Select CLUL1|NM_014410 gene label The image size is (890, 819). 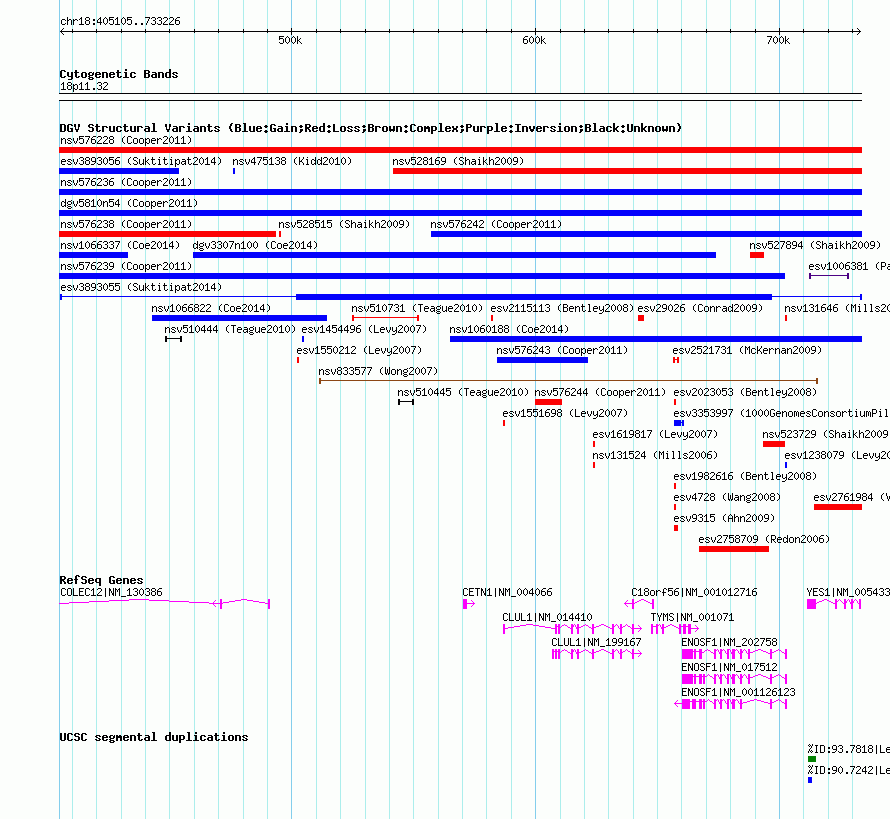point(547,617)
